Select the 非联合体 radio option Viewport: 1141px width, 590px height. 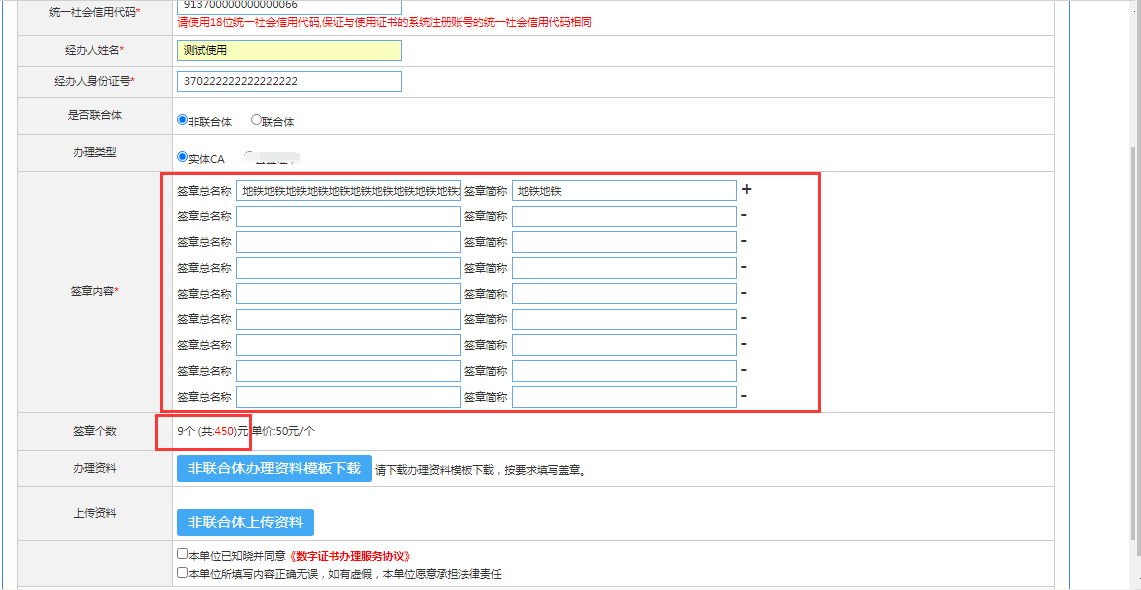point(183,120)
